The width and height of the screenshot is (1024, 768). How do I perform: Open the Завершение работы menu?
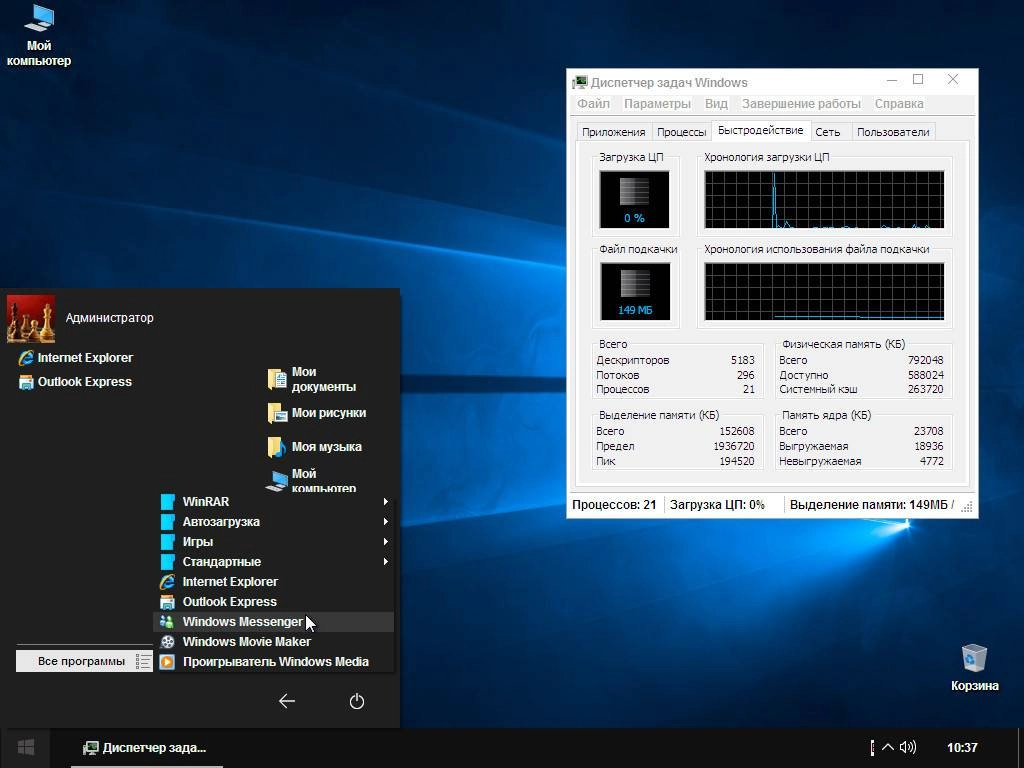click(801, 104)
